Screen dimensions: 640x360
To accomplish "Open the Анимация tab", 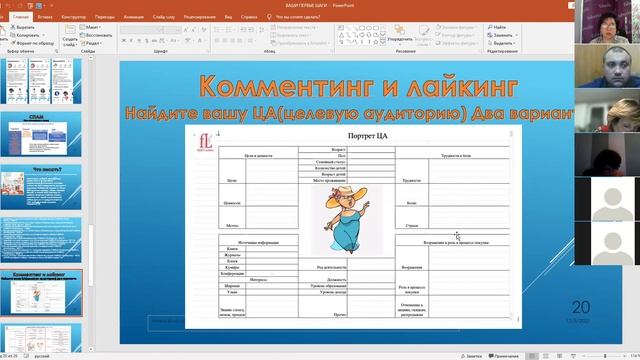I will [133, 17].
